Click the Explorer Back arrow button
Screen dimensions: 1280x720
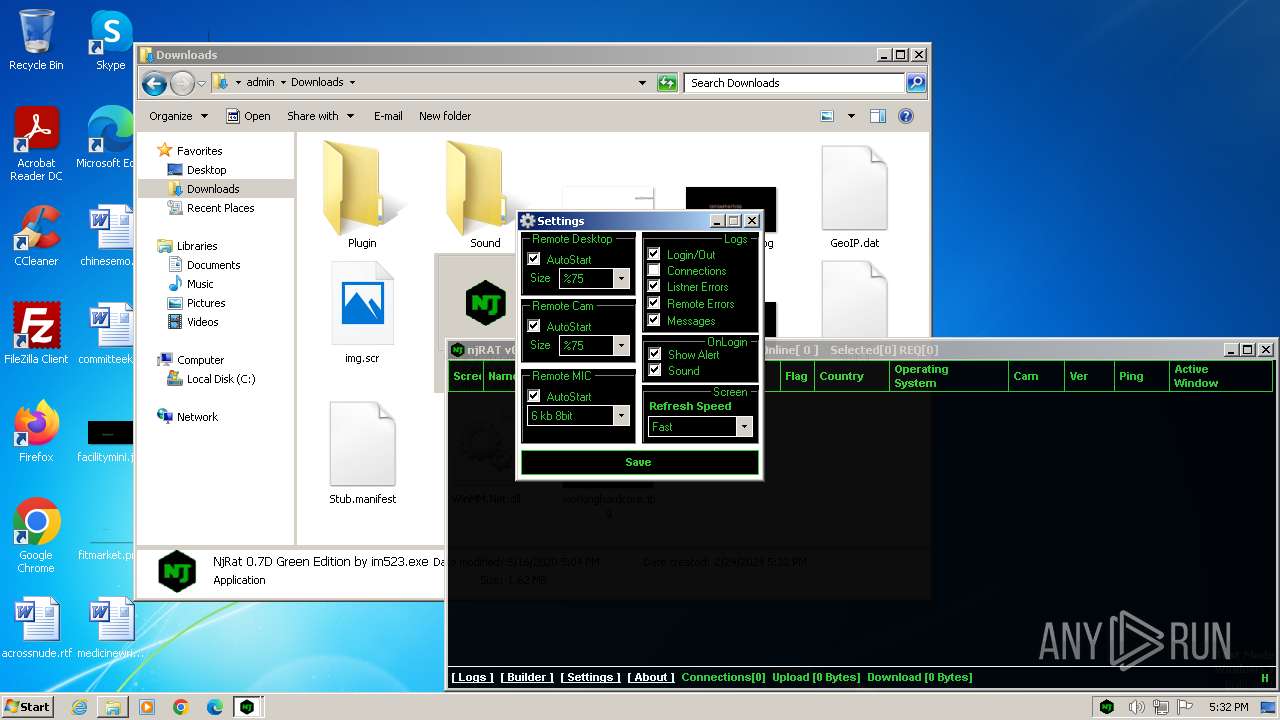(154, 83)
